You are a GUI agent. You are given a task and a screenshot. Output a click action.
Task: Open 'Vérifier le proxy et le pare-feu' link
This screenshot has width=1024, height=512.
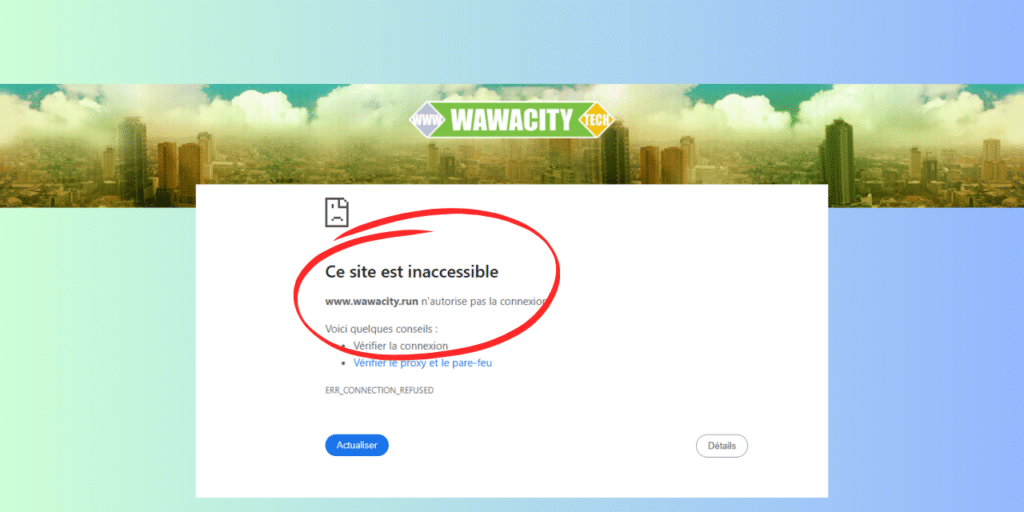[423, 363]
